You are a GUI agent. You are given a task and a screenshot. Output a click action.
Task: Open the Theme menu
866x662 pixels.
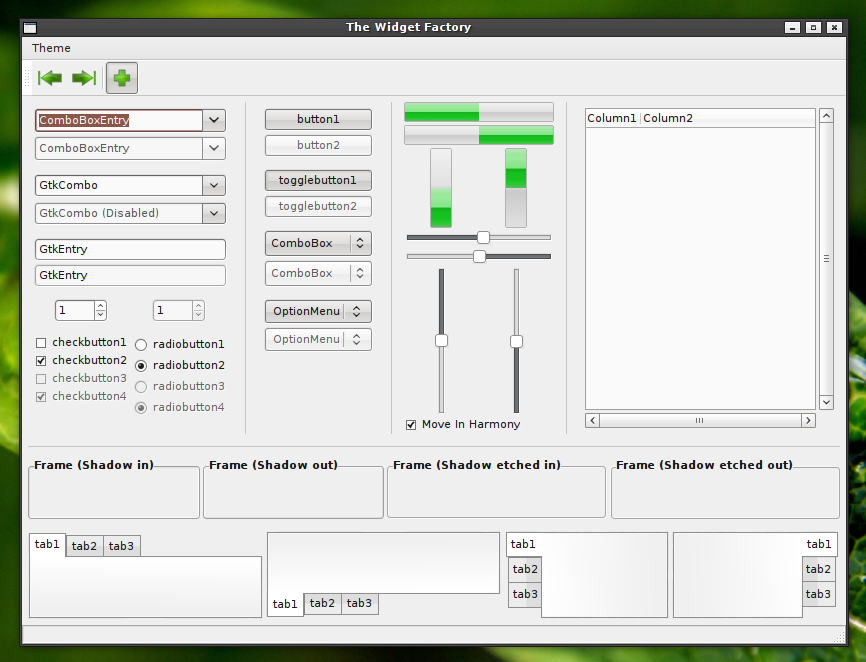point(51,48)
